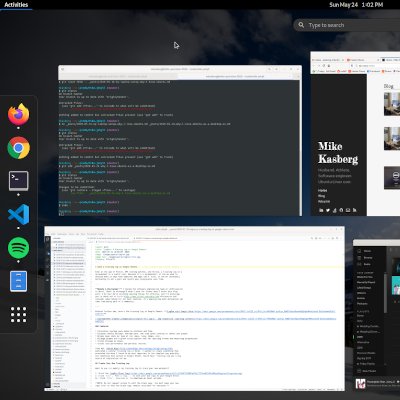Click the Activities button
Image resolution: width=400 pixels, height=400 pixels.
coord(16,5)
